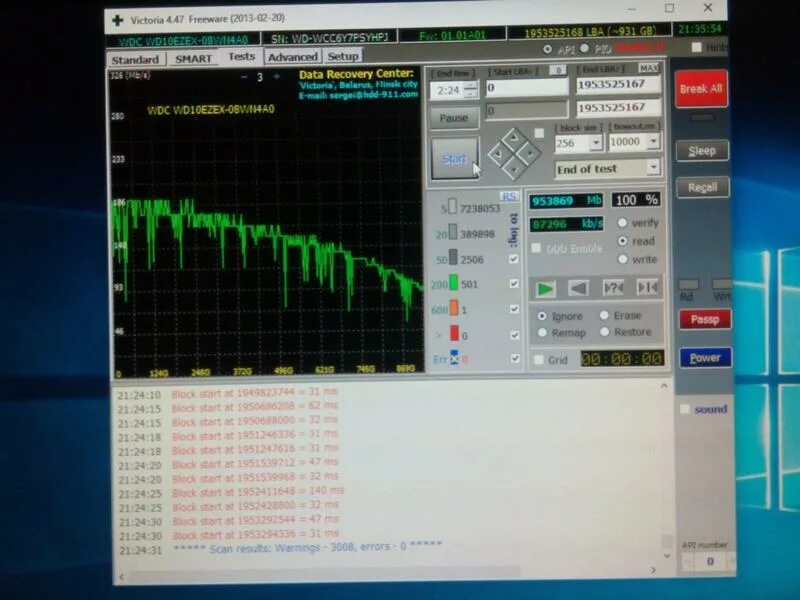Click the Recall button
The image size is (800, 600).
pyautogui.click(x=703, y=187)
